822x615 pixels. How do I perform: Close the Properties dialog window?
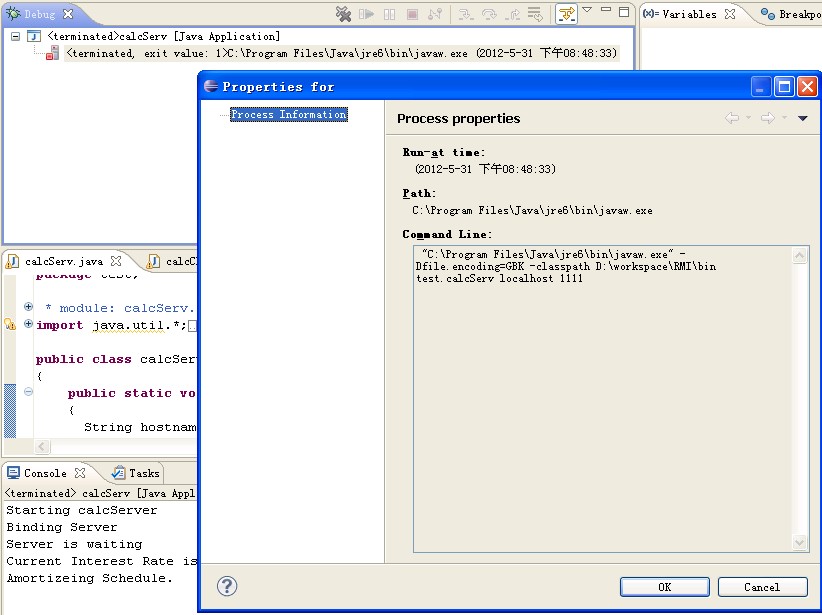coord(807,87)
